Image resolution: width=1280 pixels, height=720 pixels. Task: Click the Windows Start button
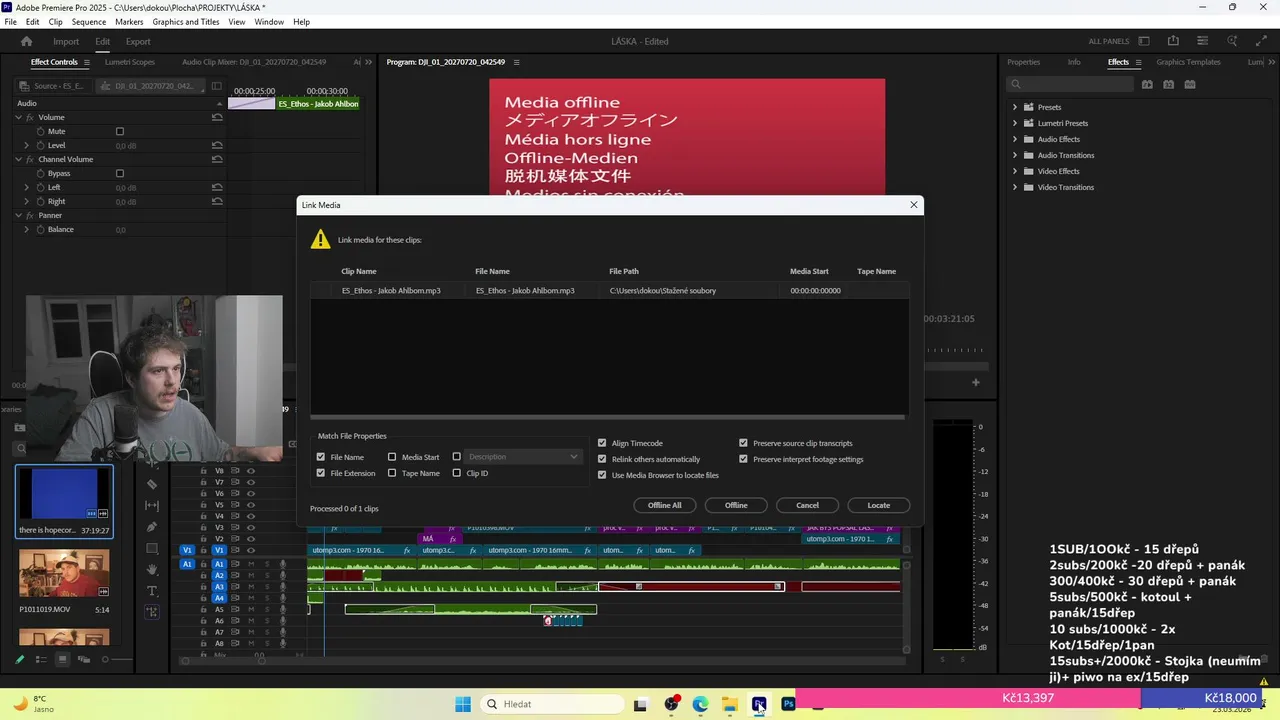point(463,704)
